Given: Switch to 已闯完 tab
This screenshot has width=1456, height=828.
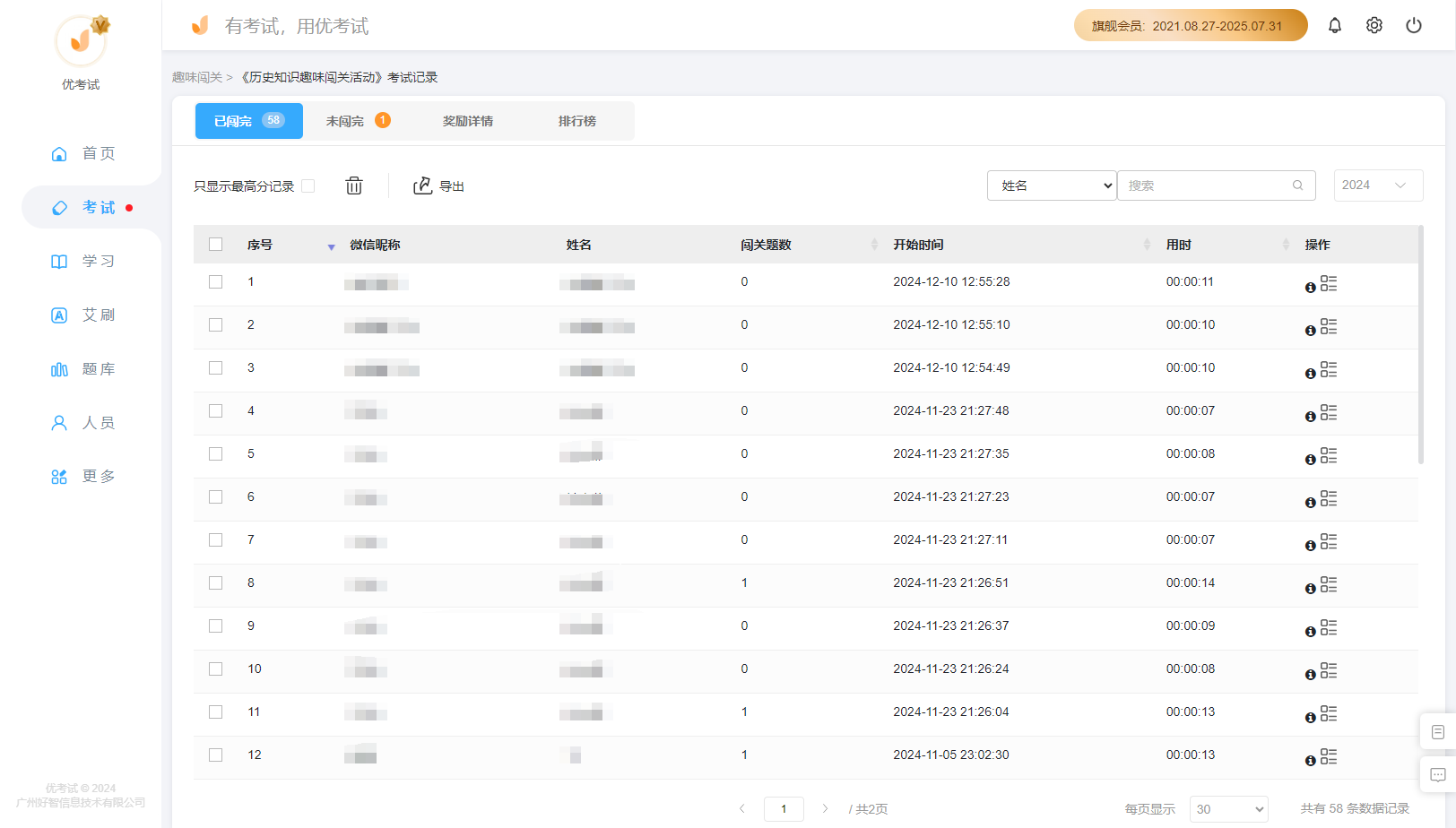Looking at the screenshot, I should pyautogui.click(x=249, y=121).
